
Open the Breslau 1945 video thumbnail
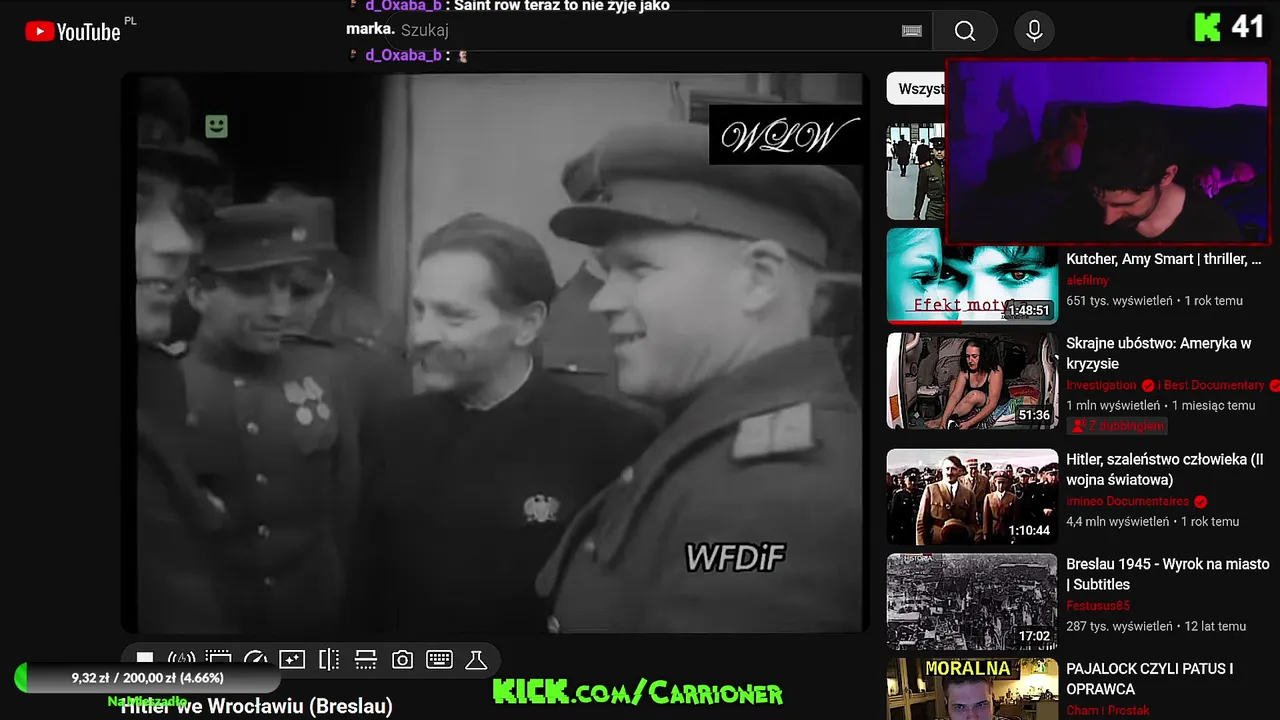971,602
